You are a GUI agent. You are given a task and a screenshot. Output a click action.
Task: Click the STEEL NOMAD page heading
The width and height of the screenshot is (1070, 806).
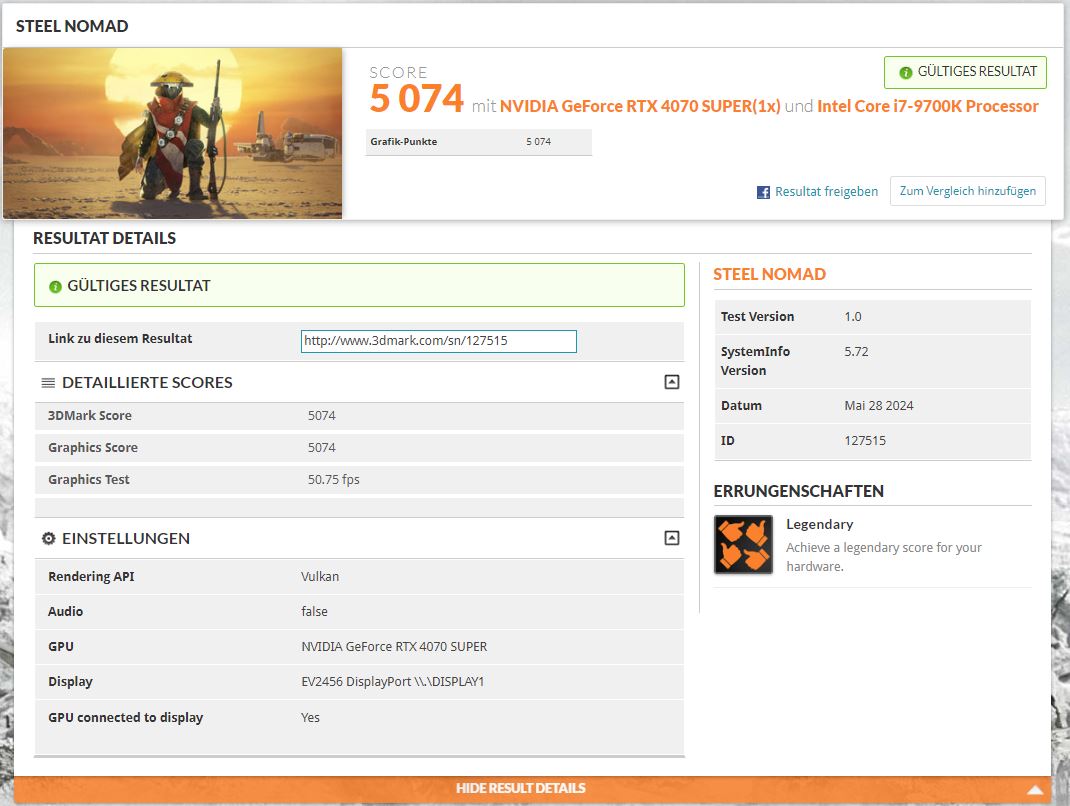[72, 26]
